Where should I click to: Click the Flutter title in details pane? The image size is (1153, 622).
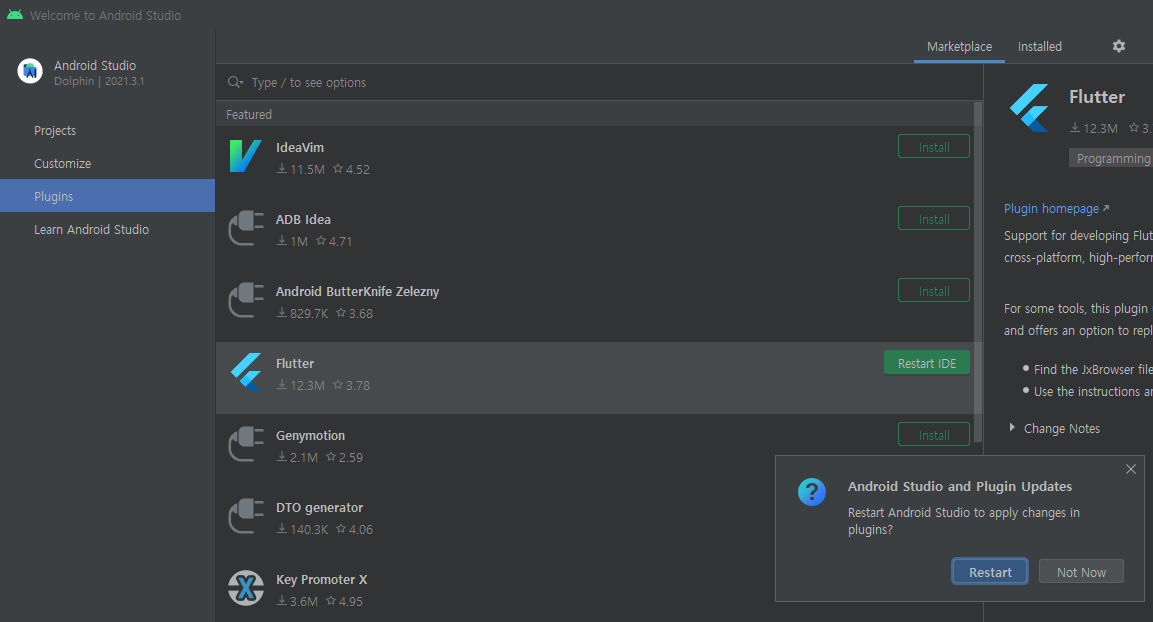pyautogui.click(x=1096, y=97)
